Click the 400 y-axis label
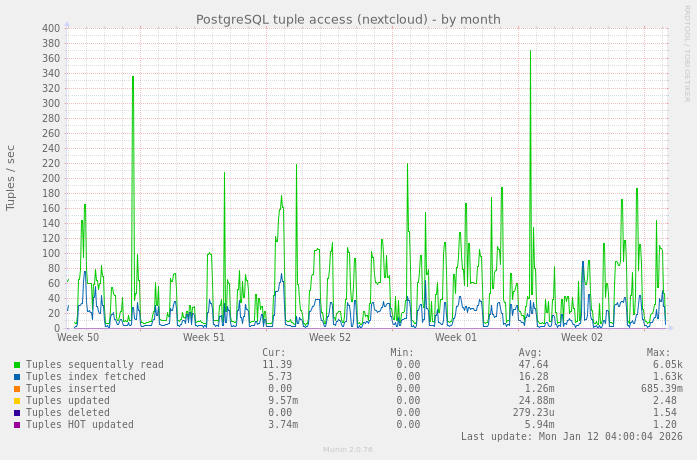The height and width of the screenshot is (460, 697). coord(51,28)
